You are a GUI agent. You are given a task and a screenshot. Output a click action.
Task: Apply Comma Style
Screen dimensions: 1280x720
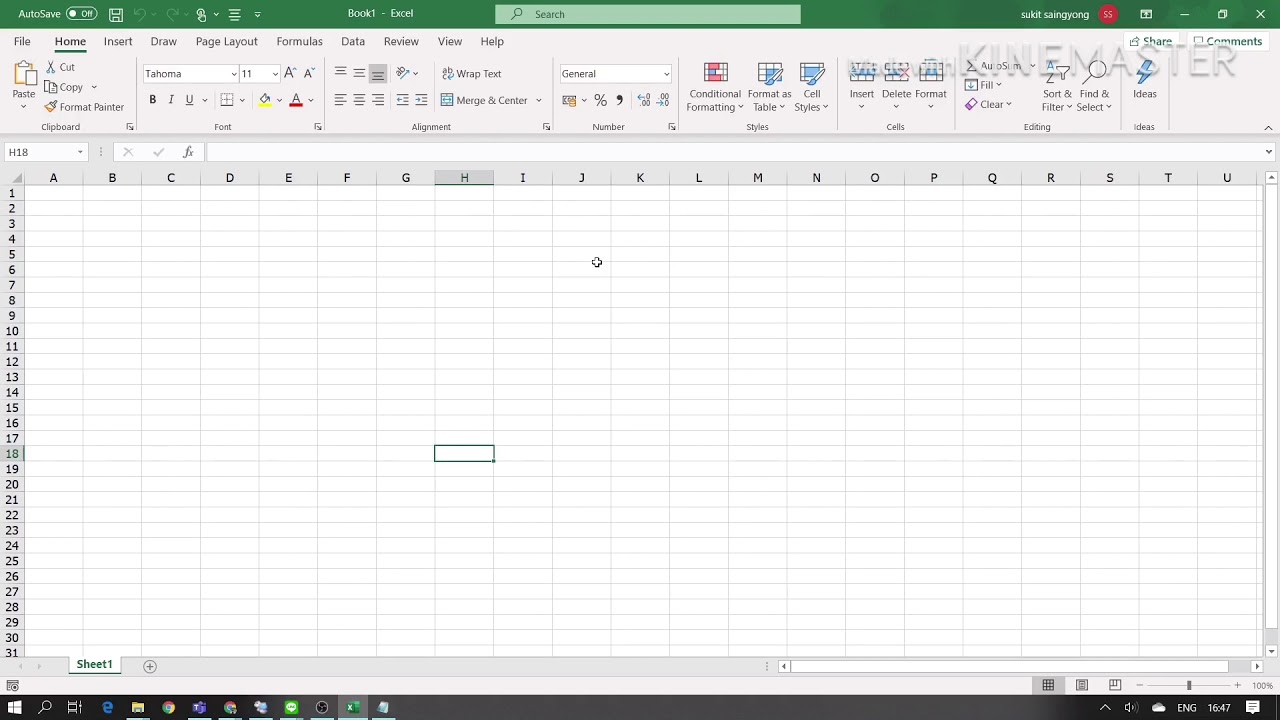[620, 100]
